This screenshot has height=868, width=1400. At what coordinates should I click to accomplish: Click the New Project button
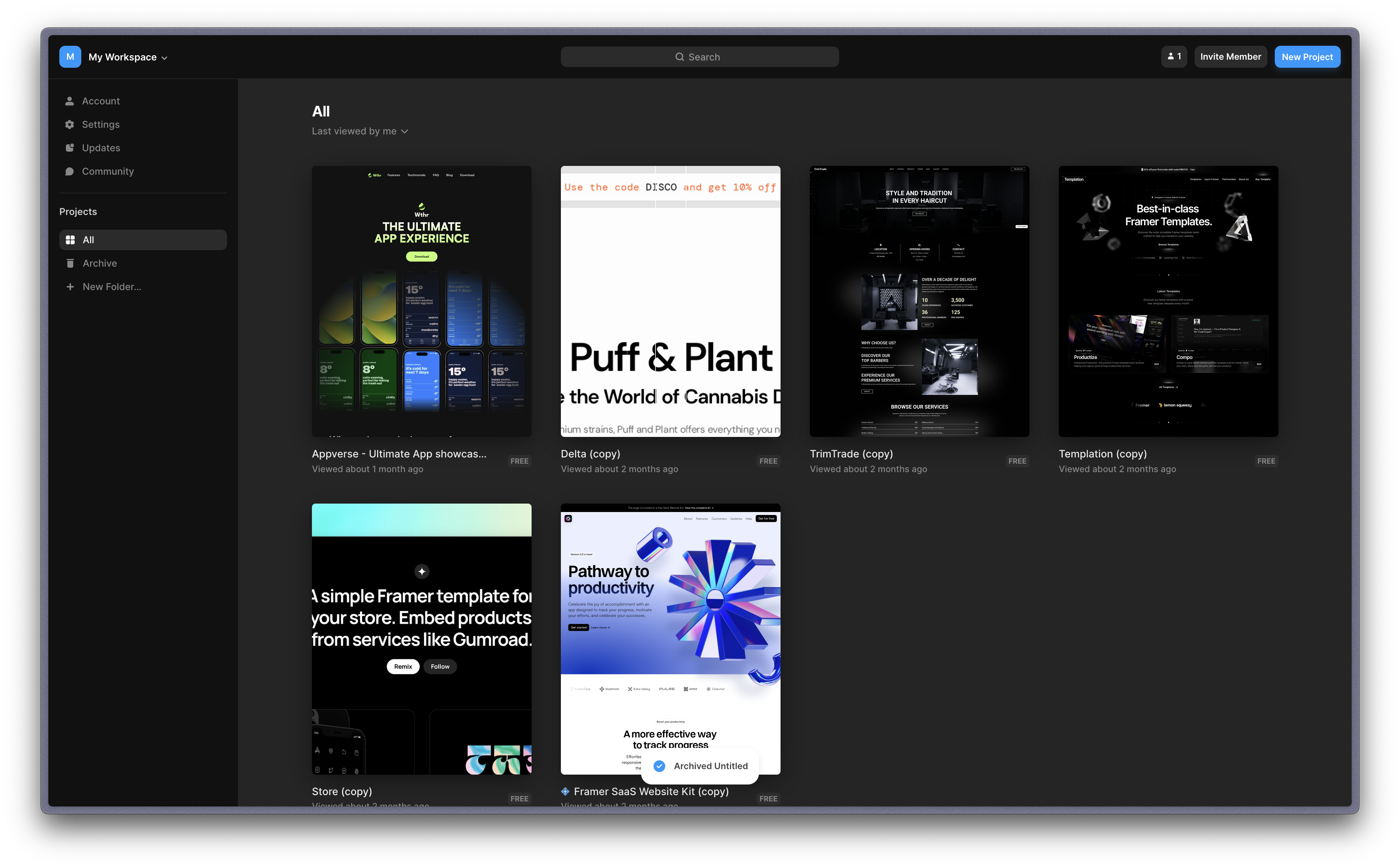click(1307, 56)
